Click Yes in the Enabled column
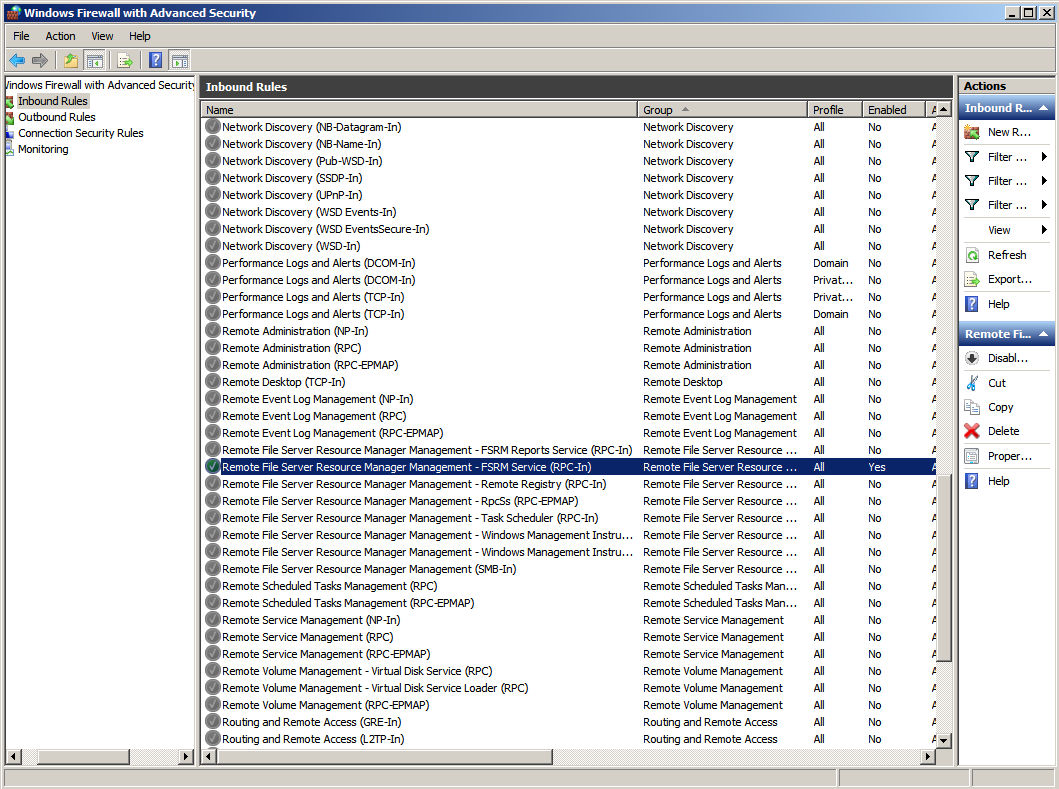This screenshot has width=1059, height=789. point(877,467)
